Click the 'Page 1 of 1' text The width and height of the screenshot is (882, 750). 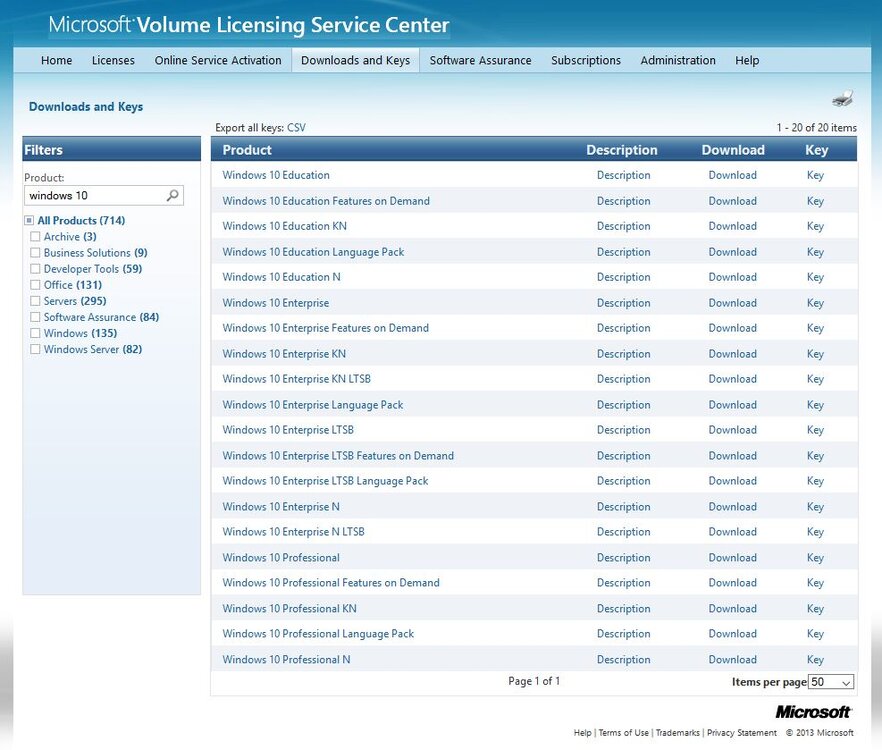[534, 681]
